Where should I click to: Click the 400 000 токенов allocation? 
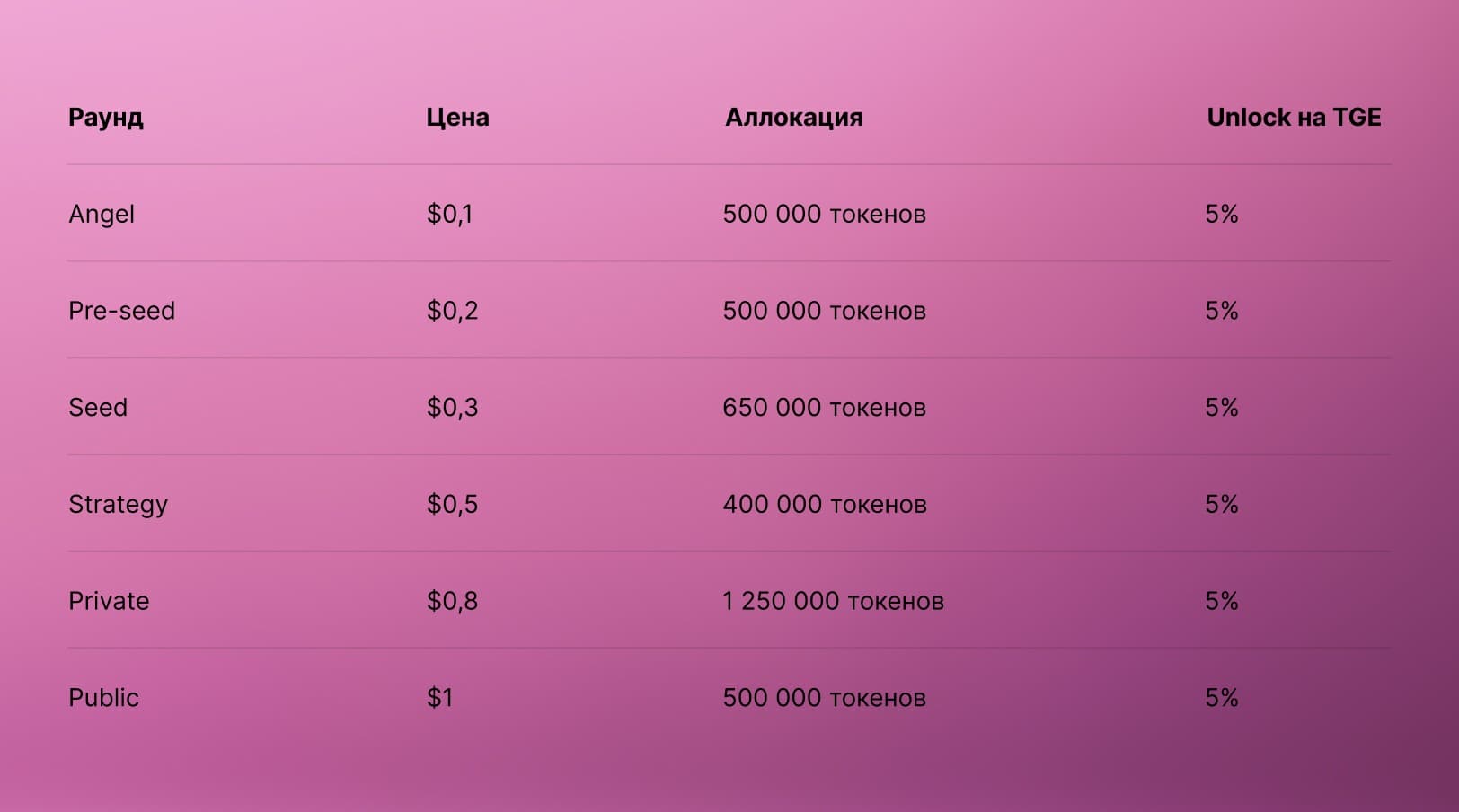(x=824, y=505)
